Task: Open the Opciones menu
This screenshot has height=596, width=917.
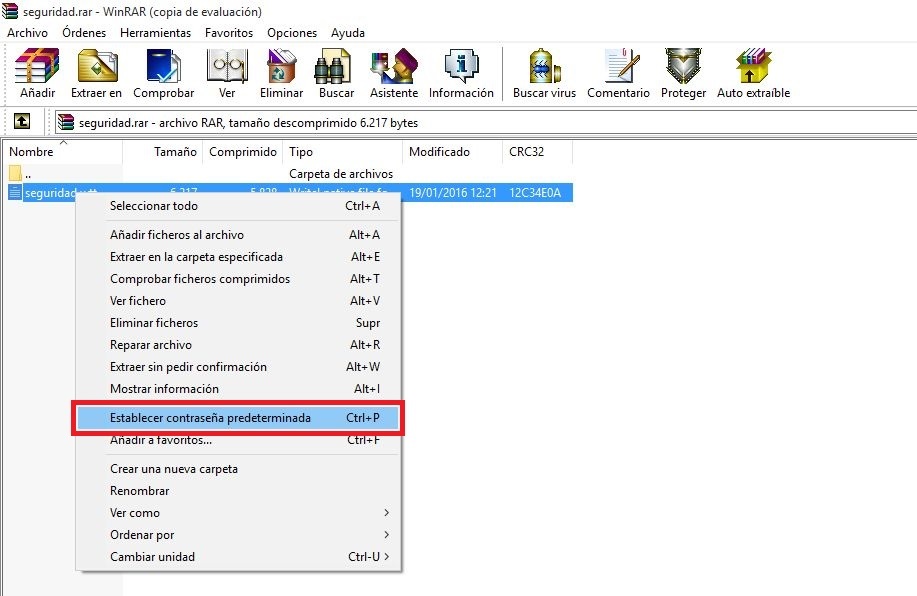Action: click(292, 33)
